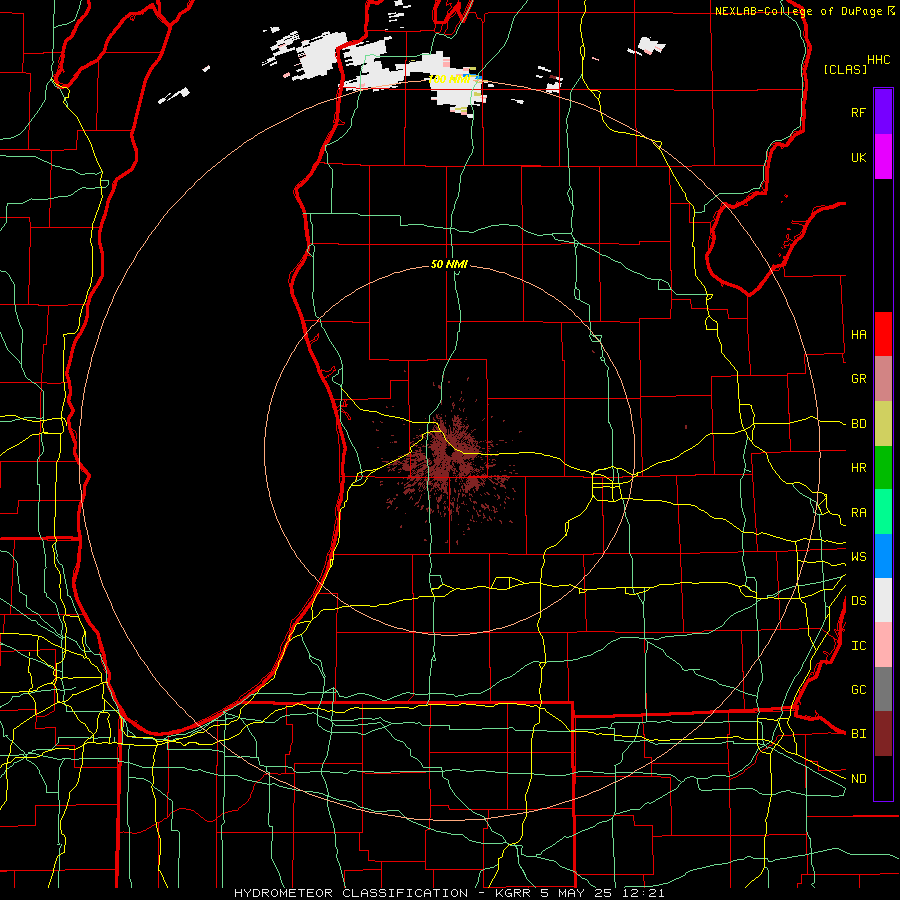Click the 50 NMI range ring label
Screen dimensions: 900x900
pyautogui.click(x=449, y=264)
